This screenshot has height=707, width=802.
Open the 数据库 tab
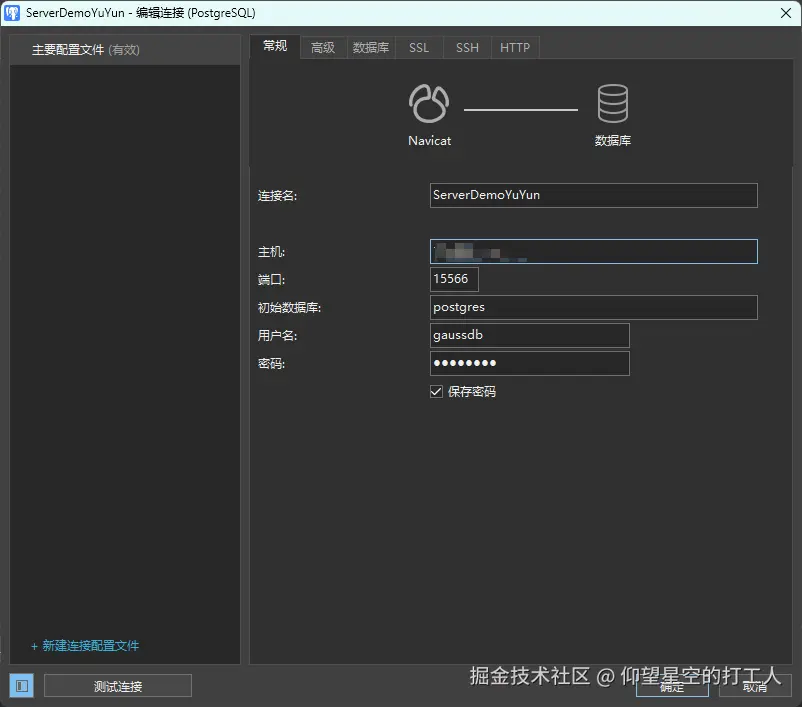(371, 48)
